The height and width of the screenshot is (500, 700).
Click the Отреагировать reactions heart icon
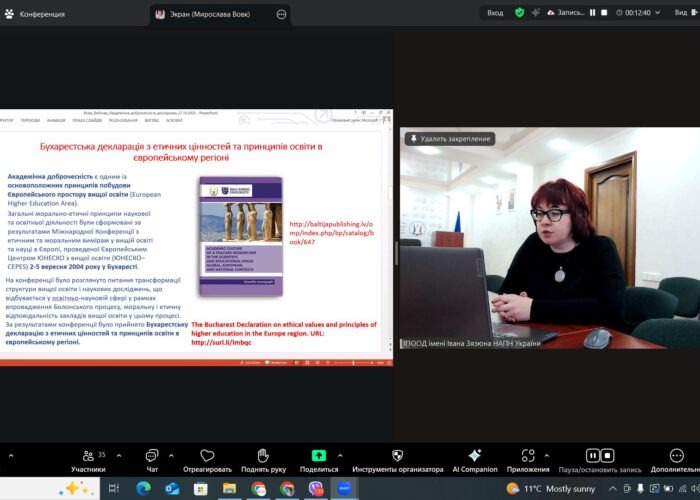click(x=207, y=456)
